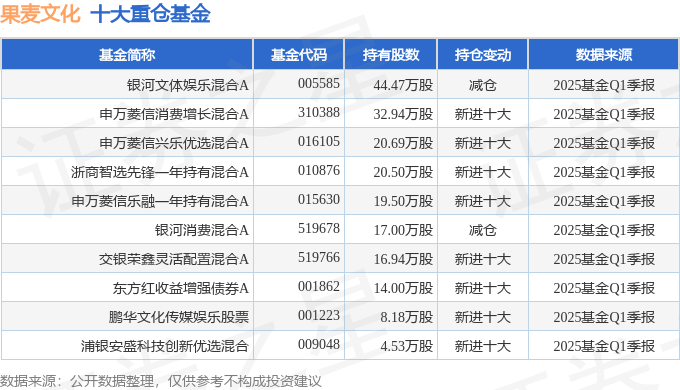Select fund code 016105

pos(319,141)
